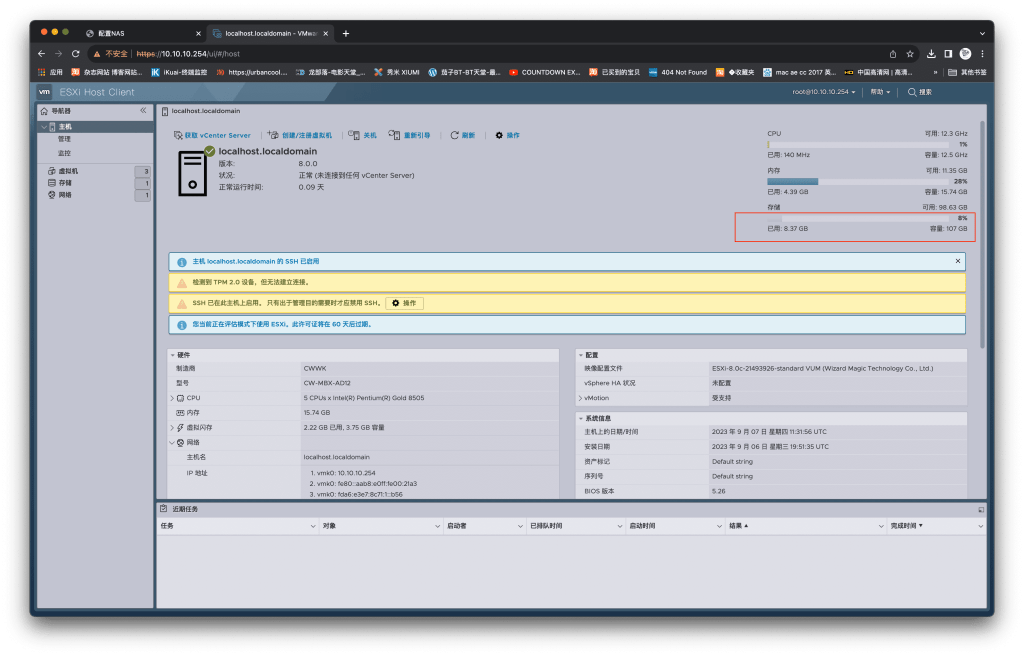The image size is (1024, 656).
Task: Select 存储 in the navigator sidebar
Action: 65,183
